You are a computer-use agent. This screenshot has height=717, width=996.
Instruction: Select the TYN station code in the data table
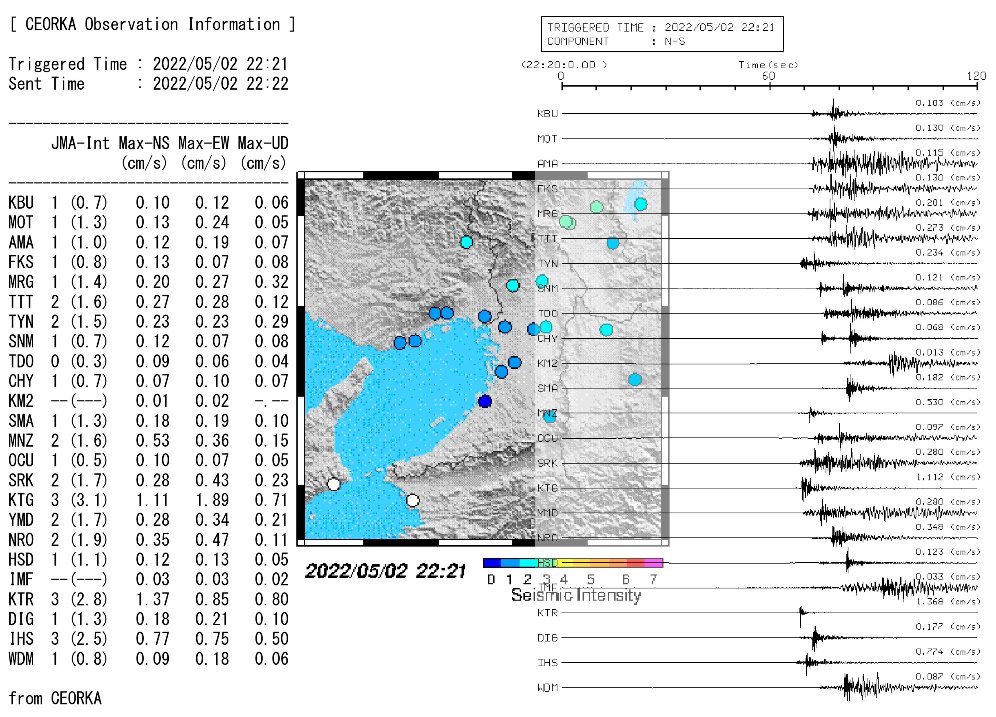(21, 321)
